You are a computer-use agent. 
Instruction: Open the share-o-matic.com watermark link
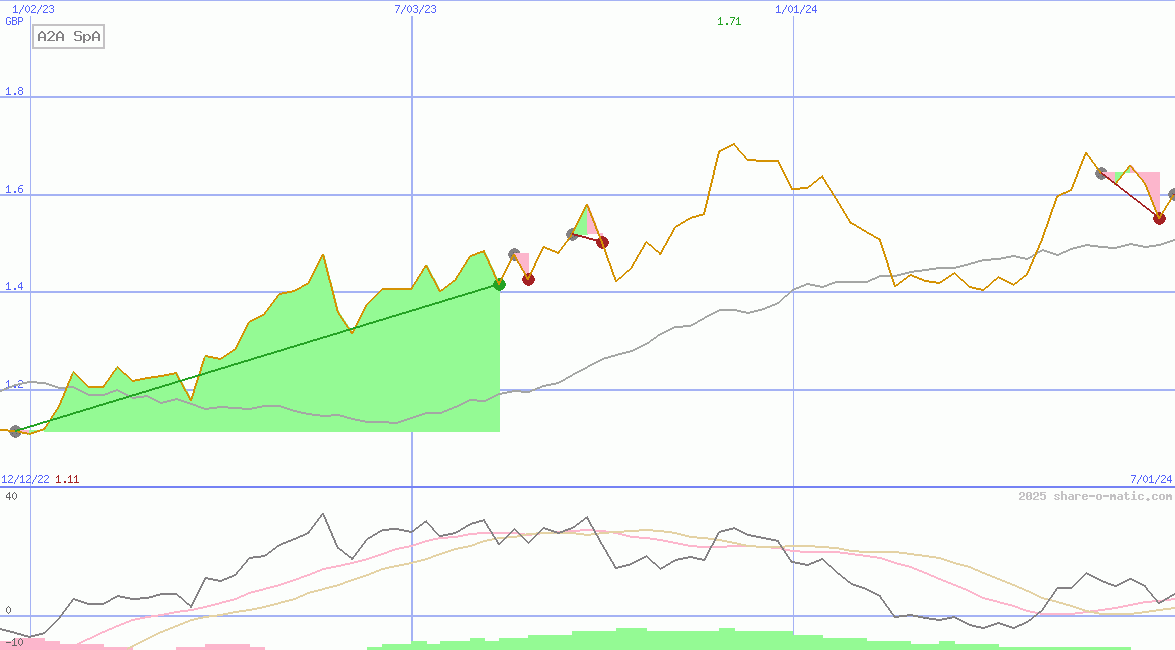[x=1095, y=496]
